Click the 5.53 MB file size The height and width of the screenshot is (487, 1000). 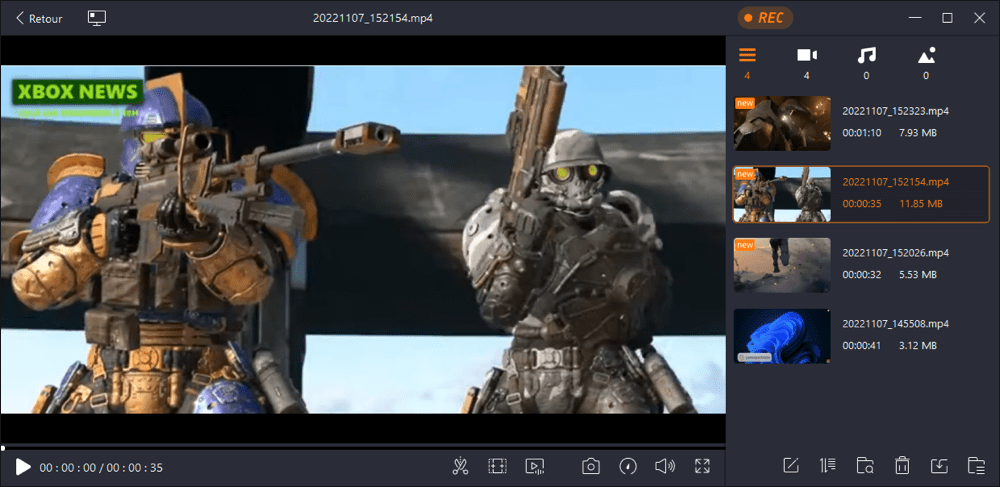918,275
